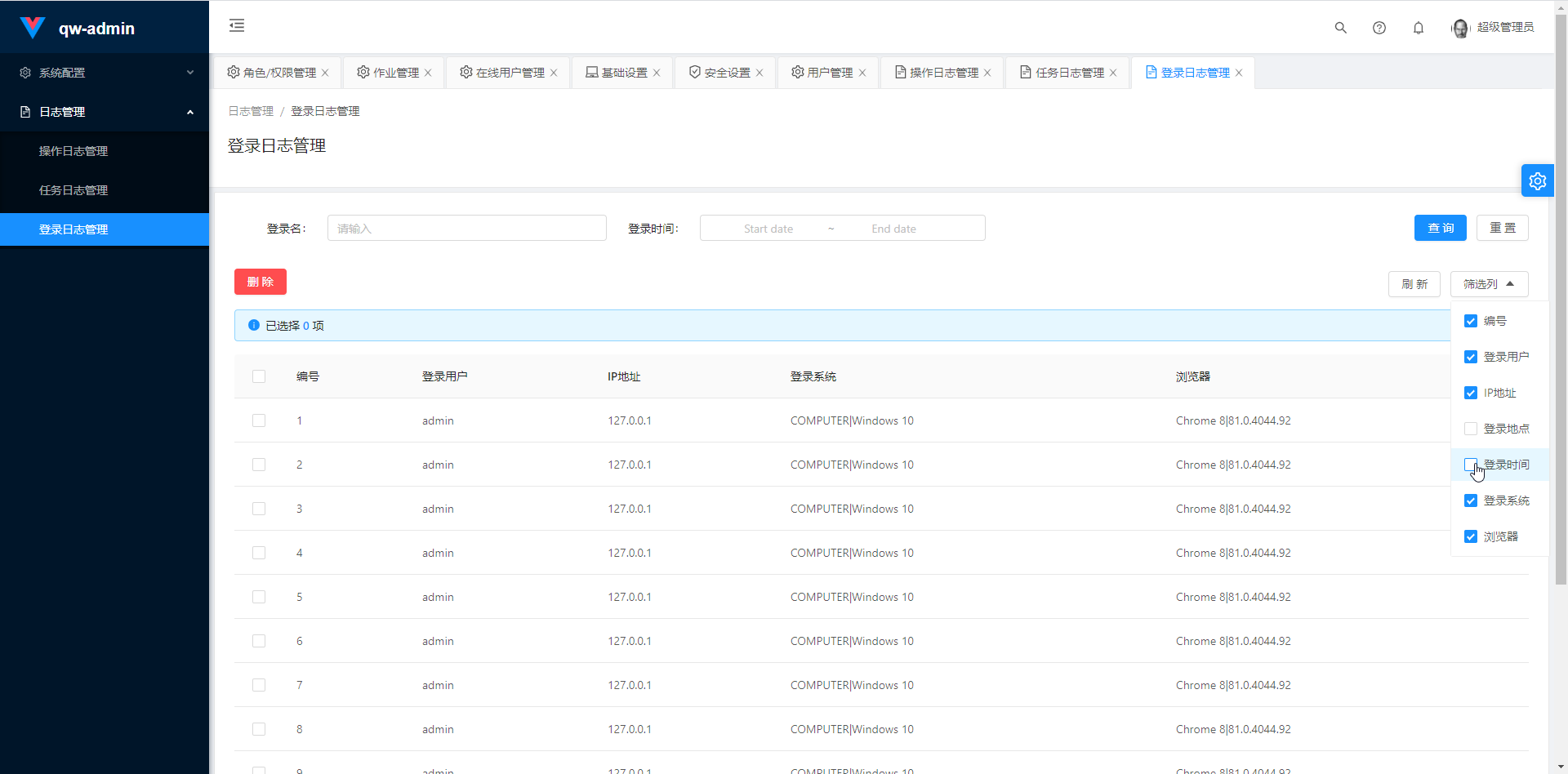Select the checkbox for row 1
Viewport: 1568px width, 774px height.
point(259,420)
